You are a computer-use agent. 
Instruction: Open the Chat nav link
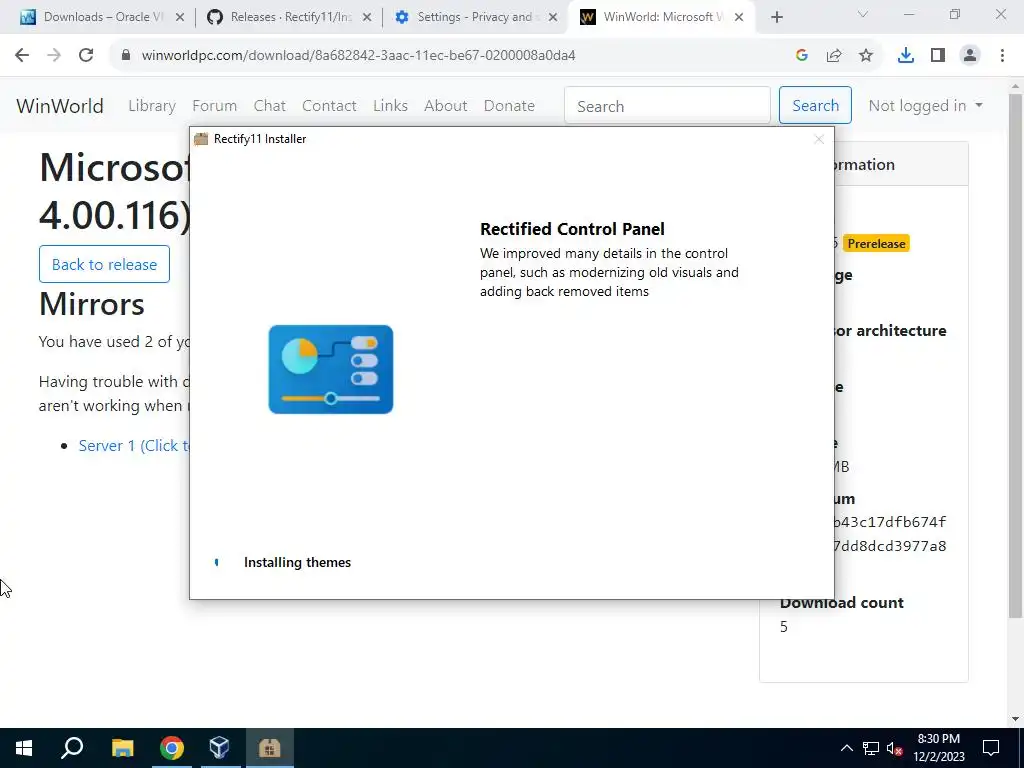coord(270,106)
